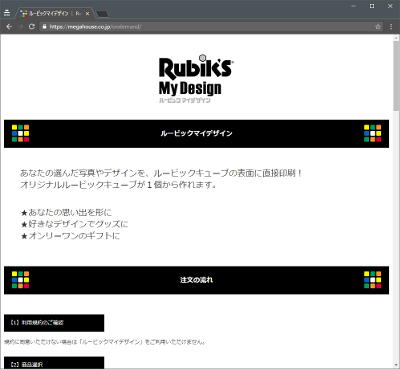The width and height of the screenshot is (400, 369).
Task: Click the vertical scrollbar thumb
Action: click(x=396, y=75)
